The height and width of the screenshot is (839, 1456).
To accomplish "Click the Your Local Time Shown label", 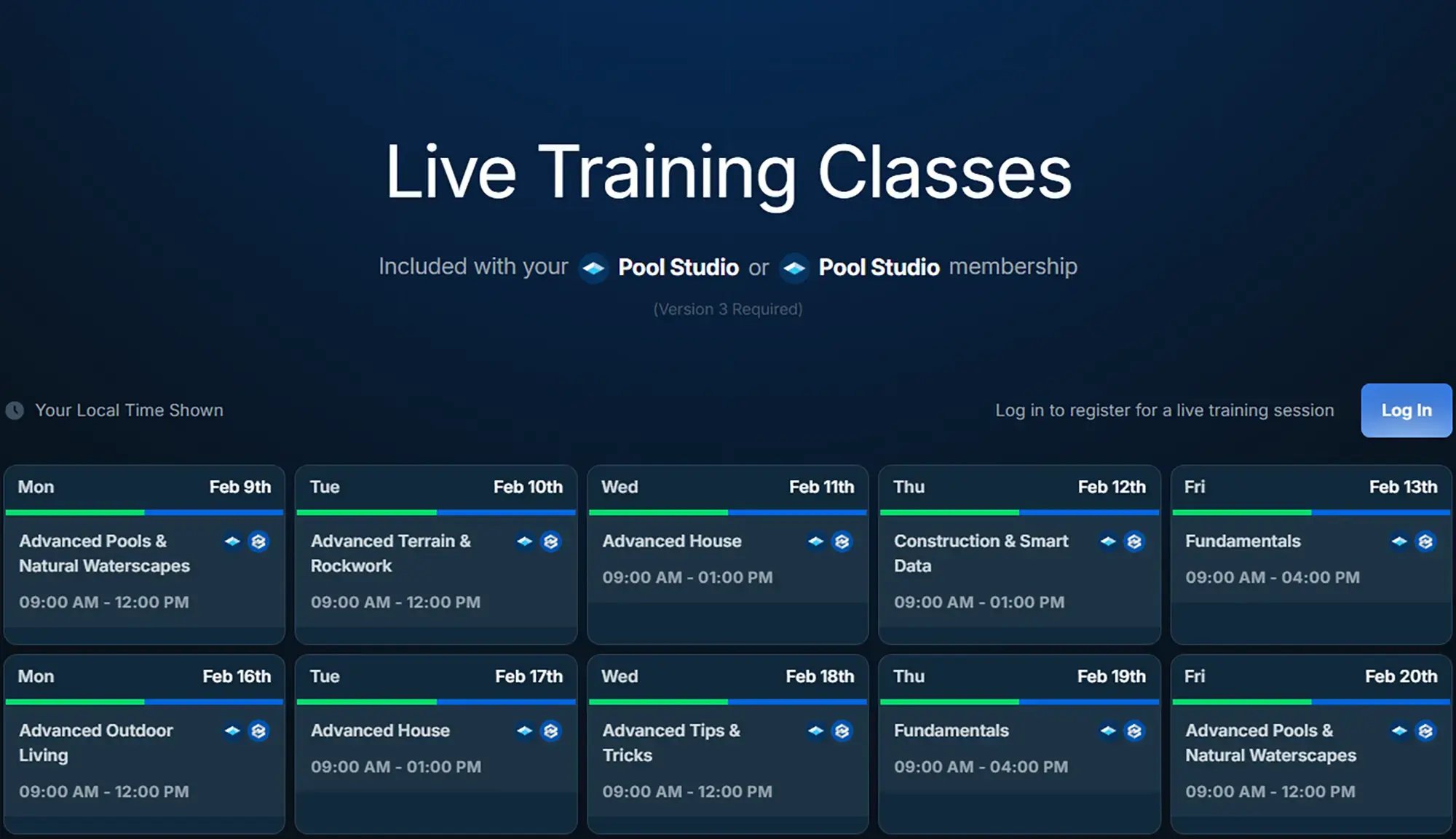I will [x=129, y=410].
